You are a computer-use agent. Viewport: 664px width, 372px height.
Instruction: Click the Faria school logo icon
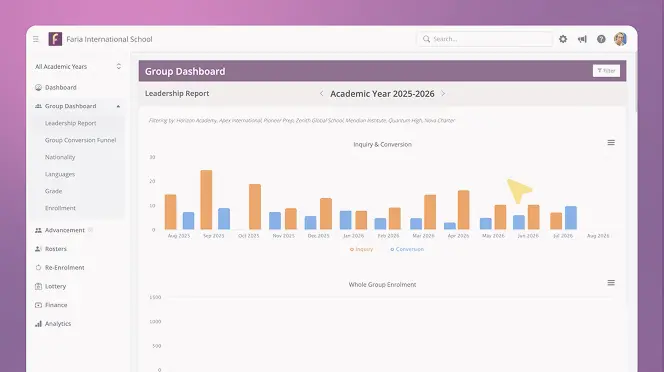pyautogui.click(x=55, y=39)
